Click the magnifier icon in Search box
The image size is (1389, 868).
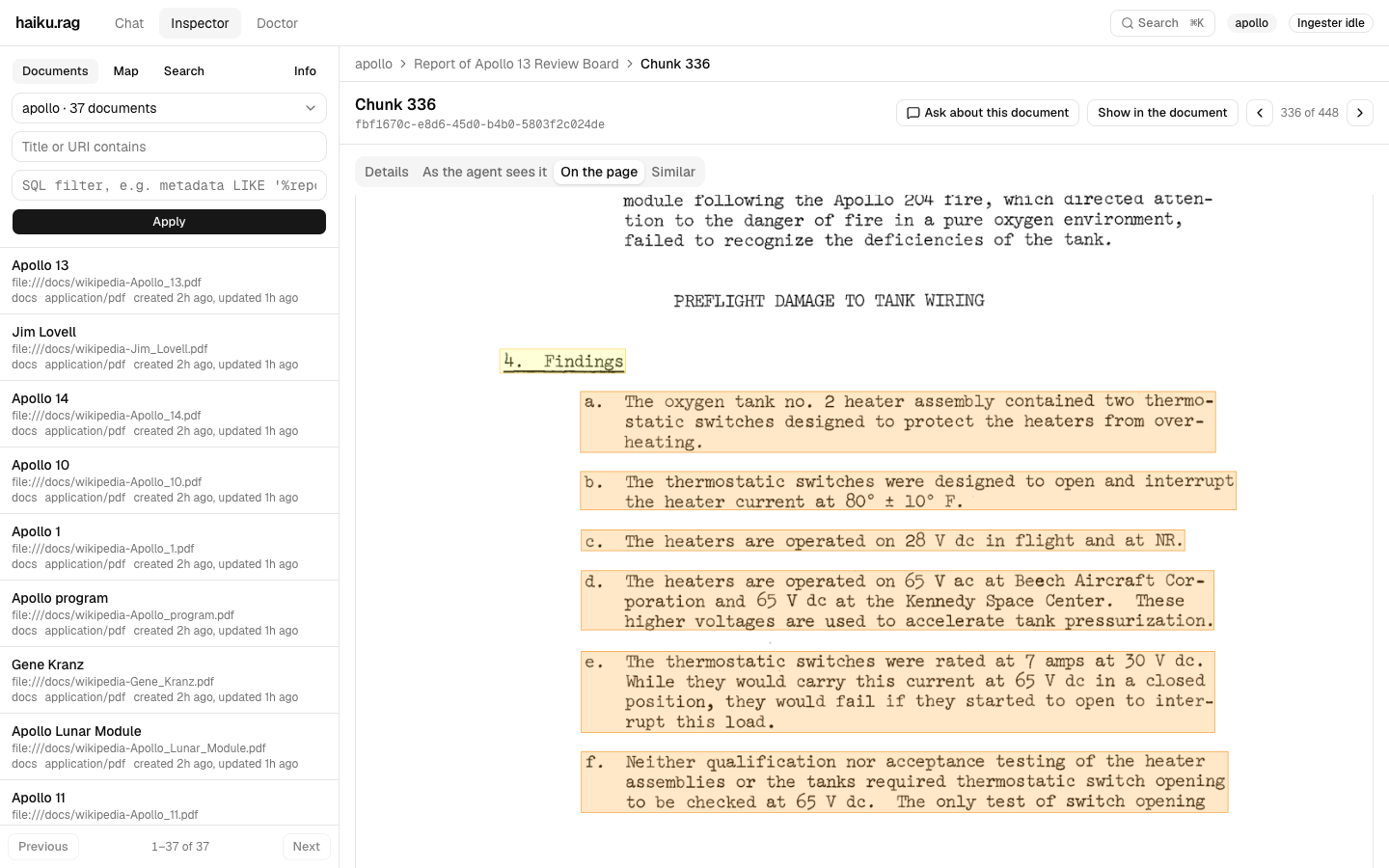tap(1127, 23)
